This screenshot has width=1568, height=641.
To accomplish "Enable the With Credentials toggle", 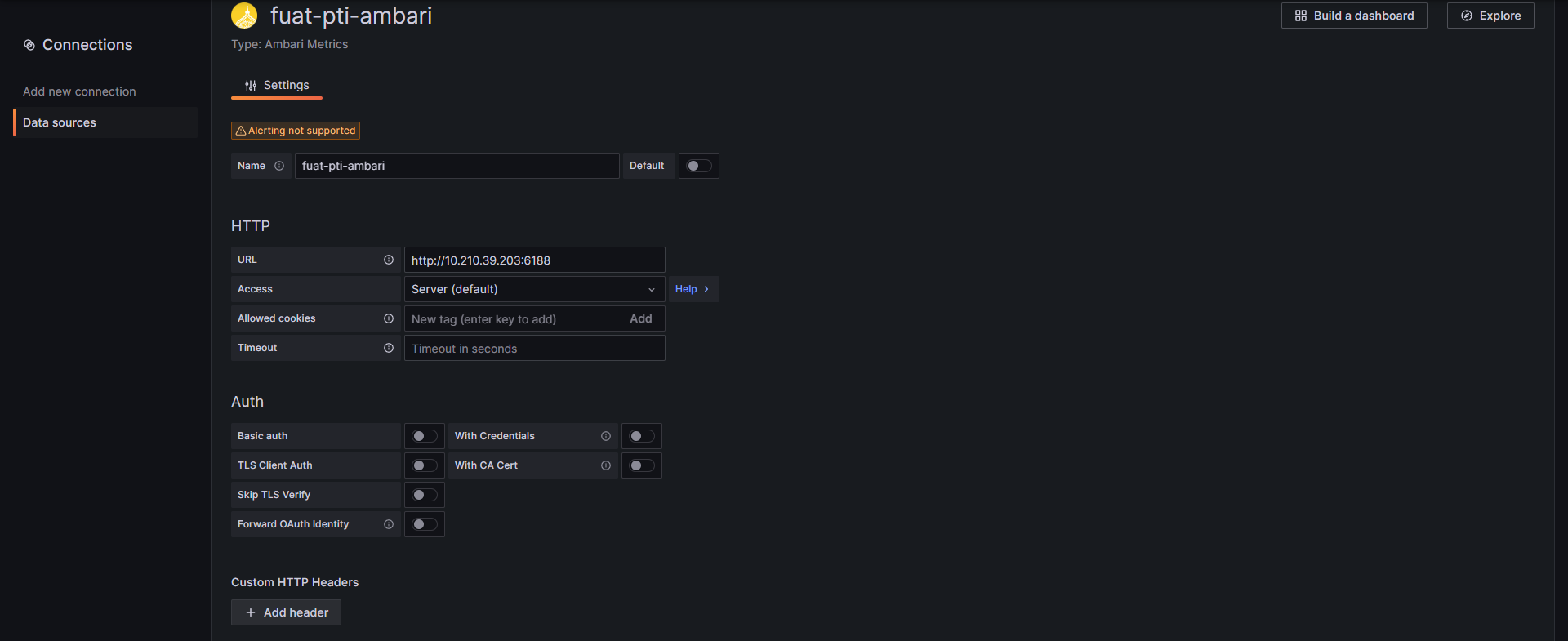I will pos(642,436).
